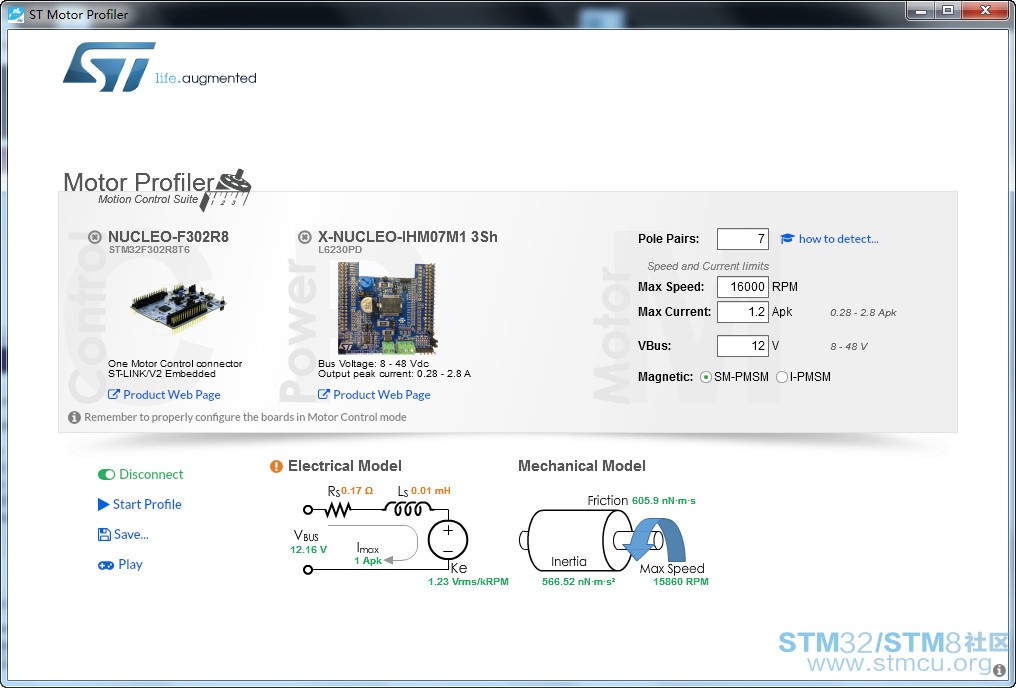The image size is (1016, 688).
Task: Open X-NUCLEO-IHM07M1 Product Web Page link
Action: click(x=374, y=395)
